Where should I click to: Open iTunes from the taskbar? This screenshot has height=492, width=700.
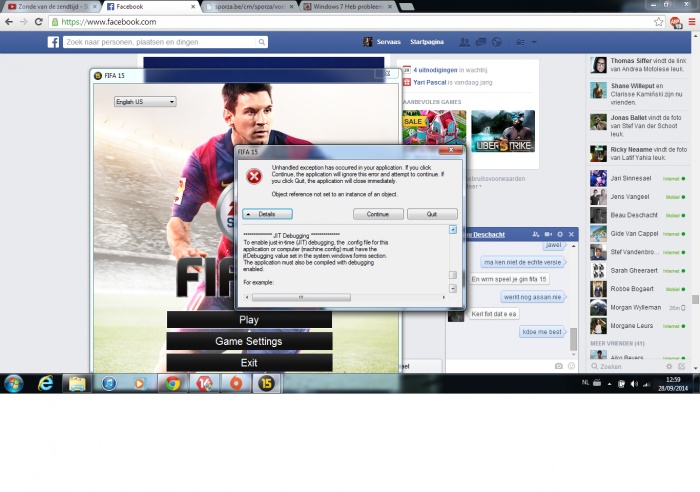109,384
